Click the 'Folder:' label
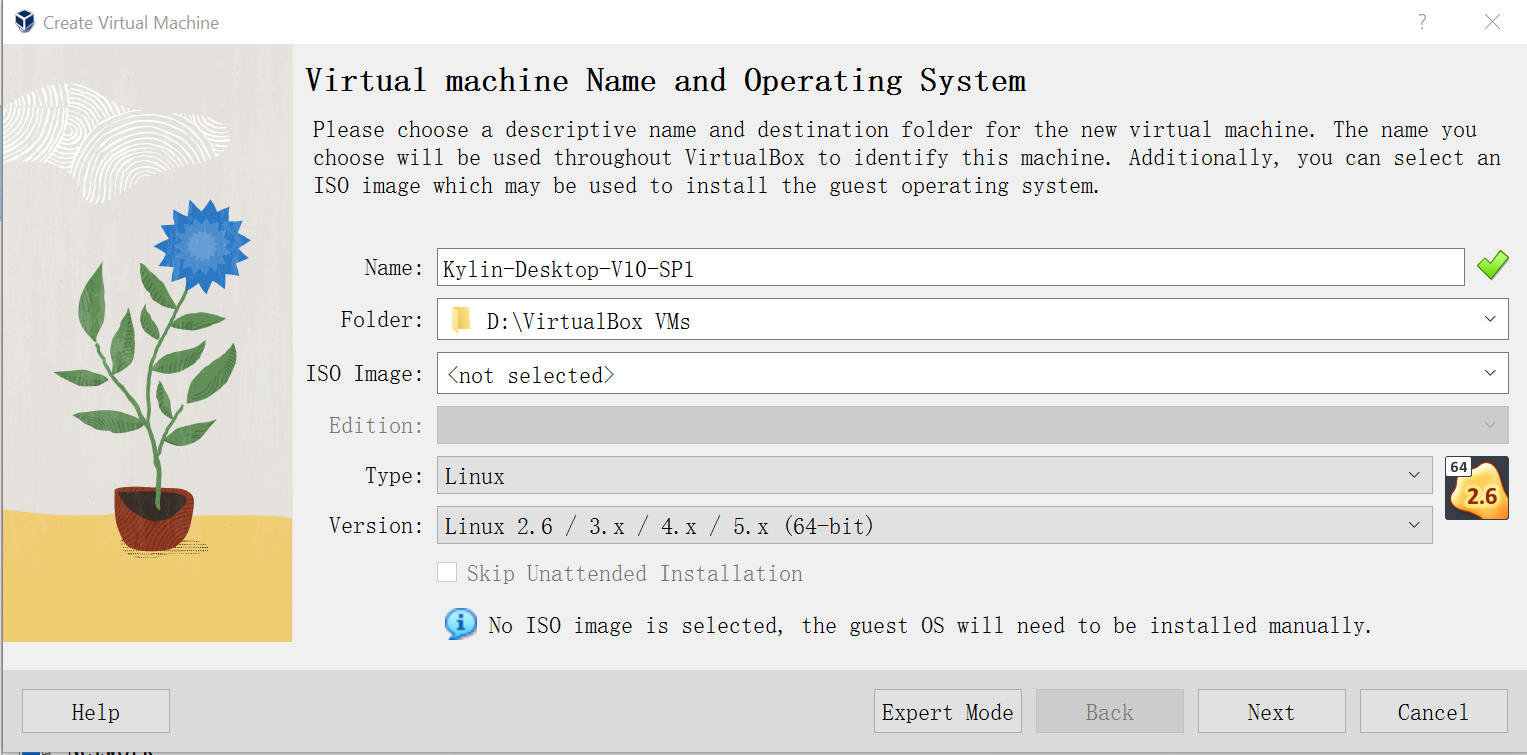Viewport: 1527px width, 755px height. coord(382,320)
